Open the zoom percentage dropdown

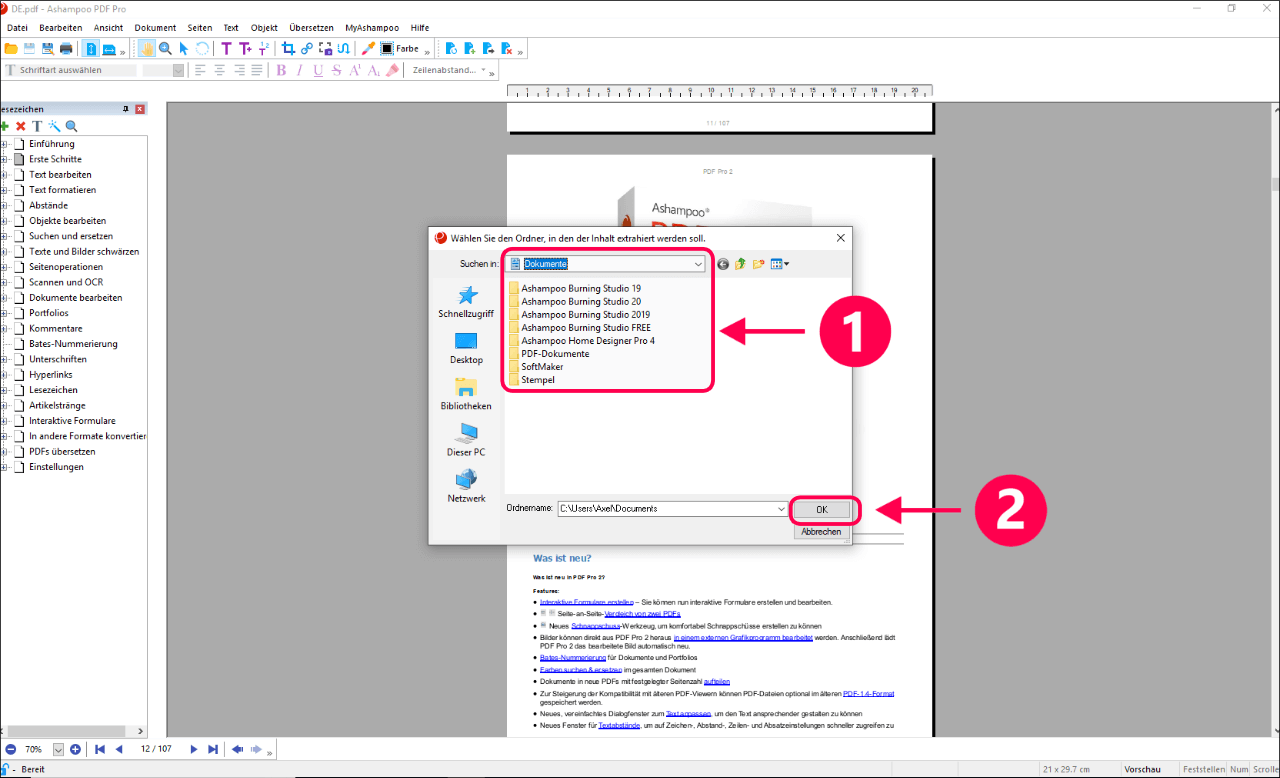coord(58,749)
